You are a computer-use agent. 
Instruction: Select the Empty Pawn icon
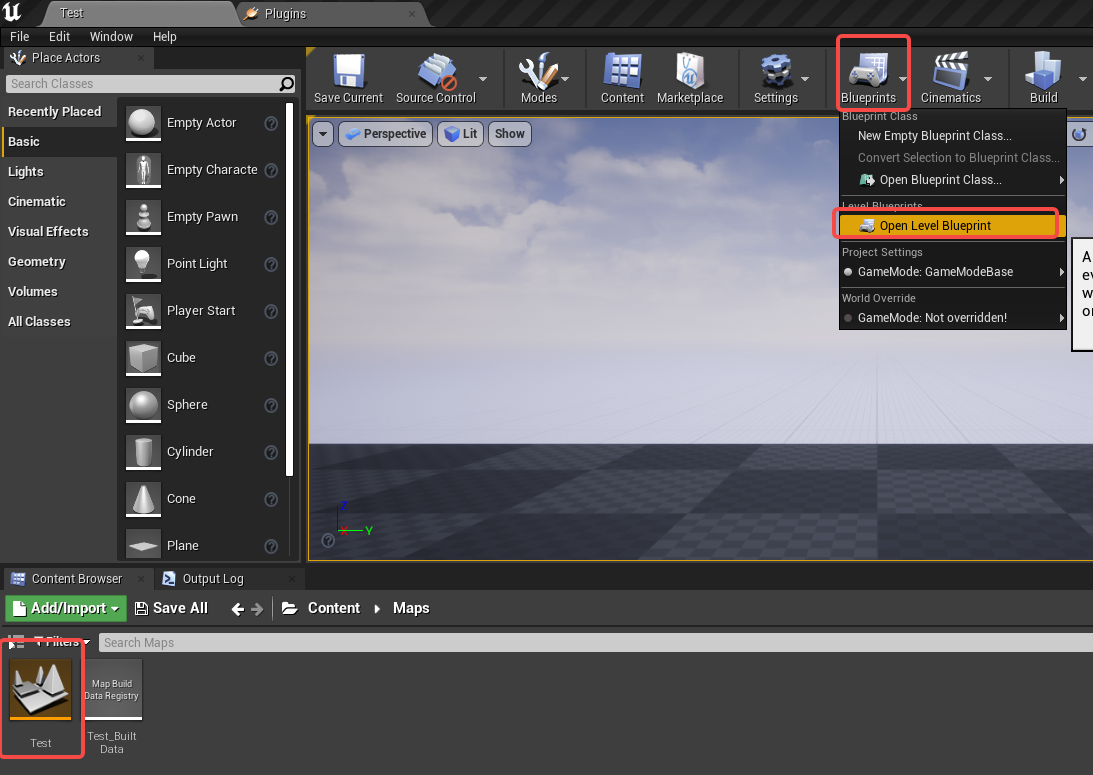tap(143, 217)
